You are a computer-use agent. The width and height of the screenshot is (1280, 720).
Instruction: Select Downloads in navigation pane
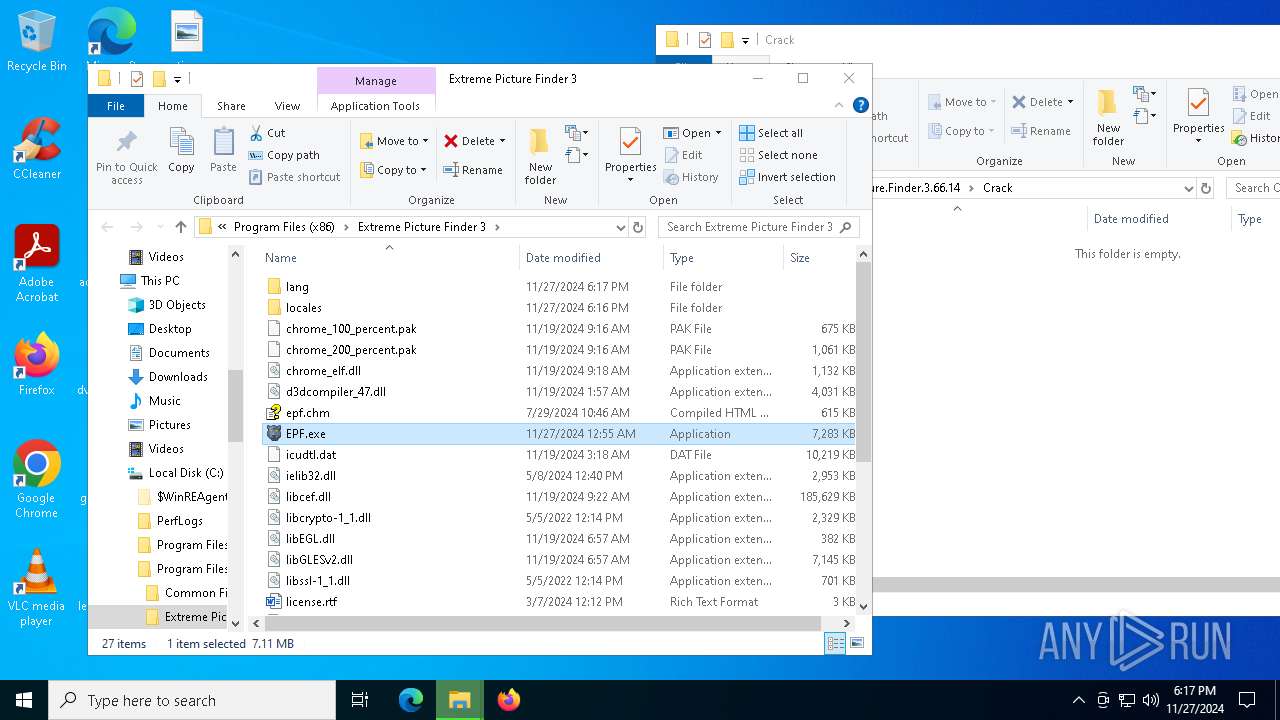178,377
